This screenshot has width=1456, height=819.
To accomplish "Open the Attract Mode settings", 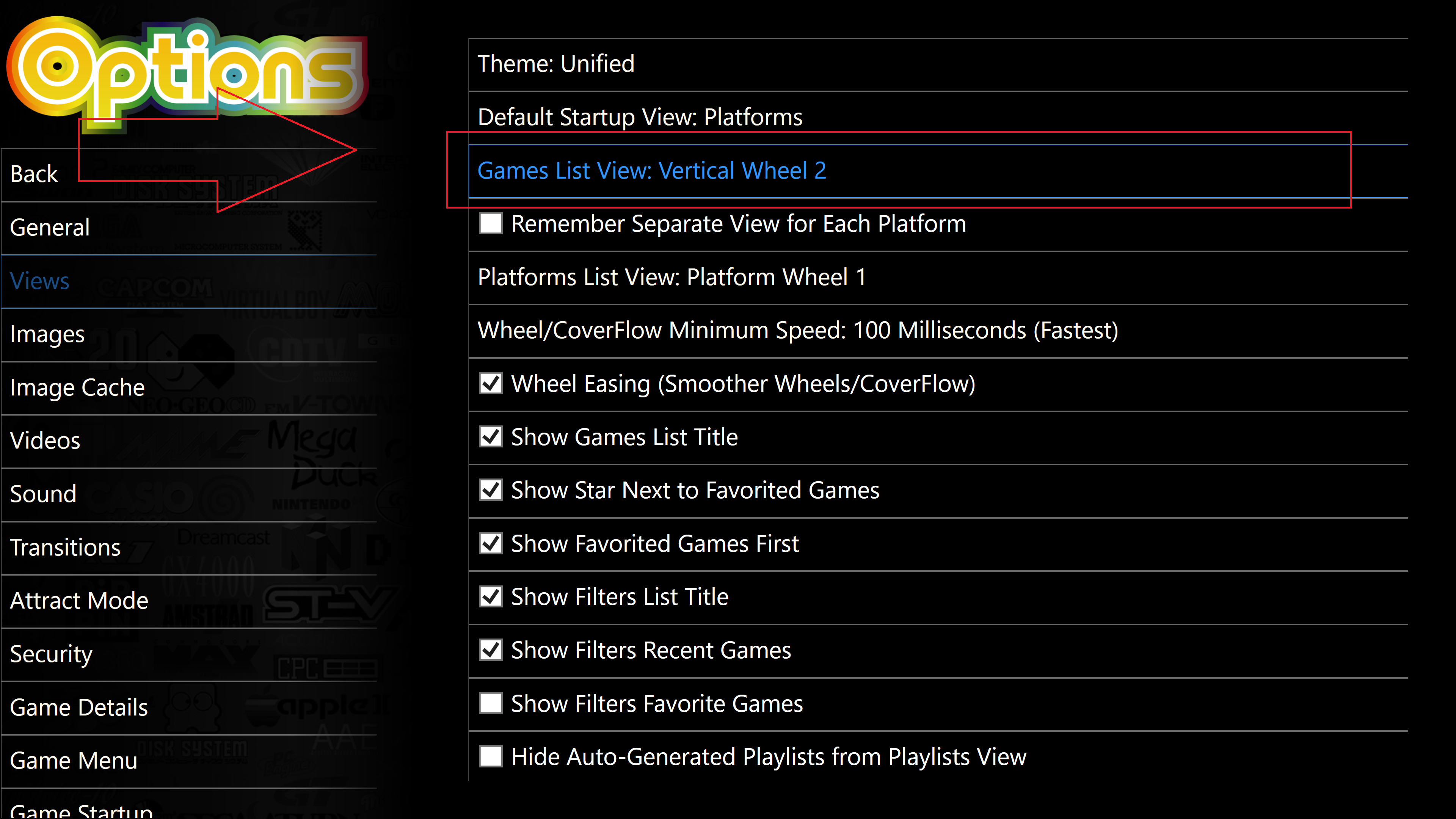I will coord(189,601).
